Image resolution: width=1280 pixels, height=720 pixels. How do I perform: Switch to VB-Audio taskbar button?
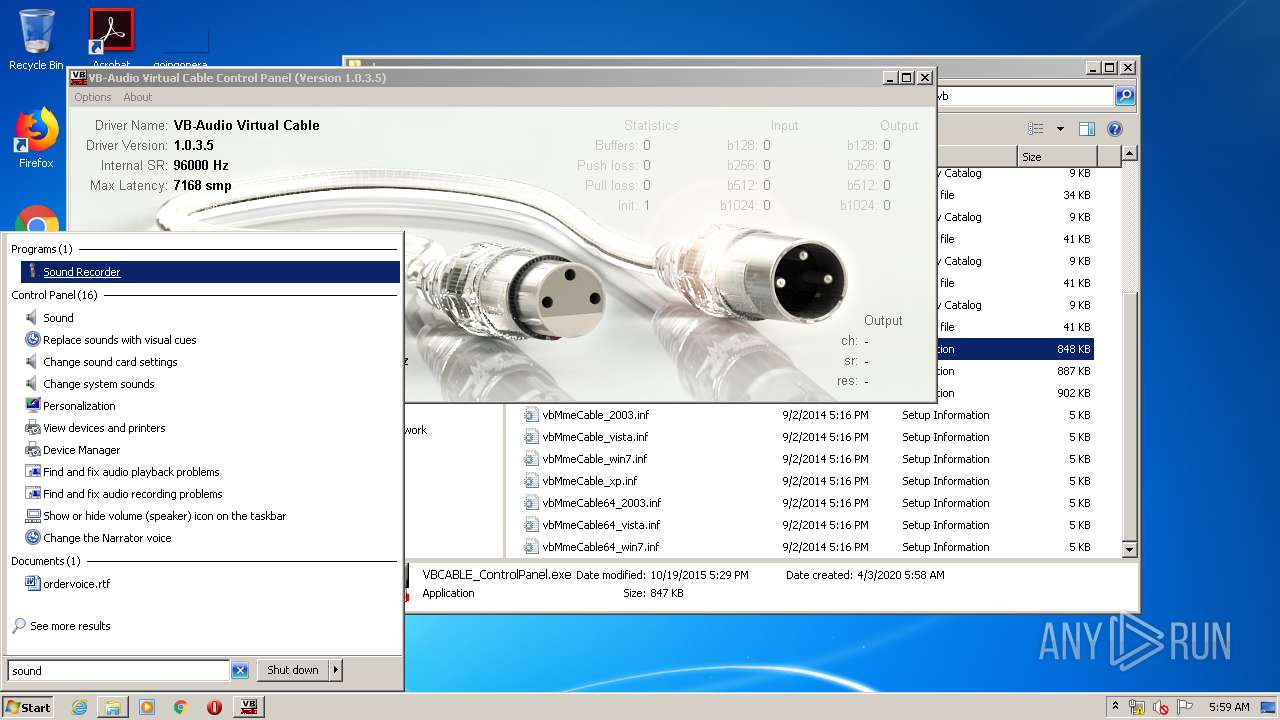point(249,707)
